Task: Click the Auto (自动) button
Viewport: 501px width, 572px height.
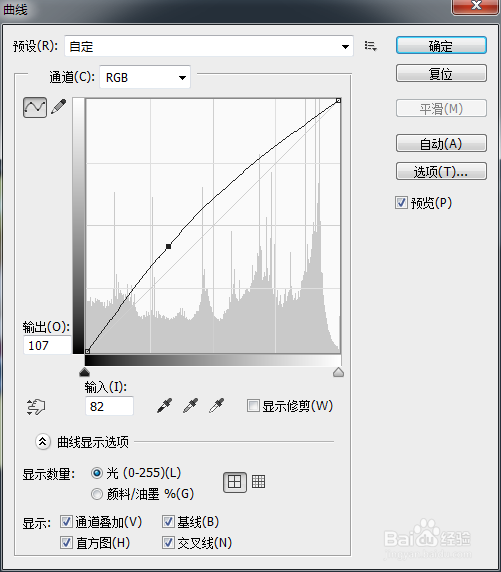Action: coord(441,143)
